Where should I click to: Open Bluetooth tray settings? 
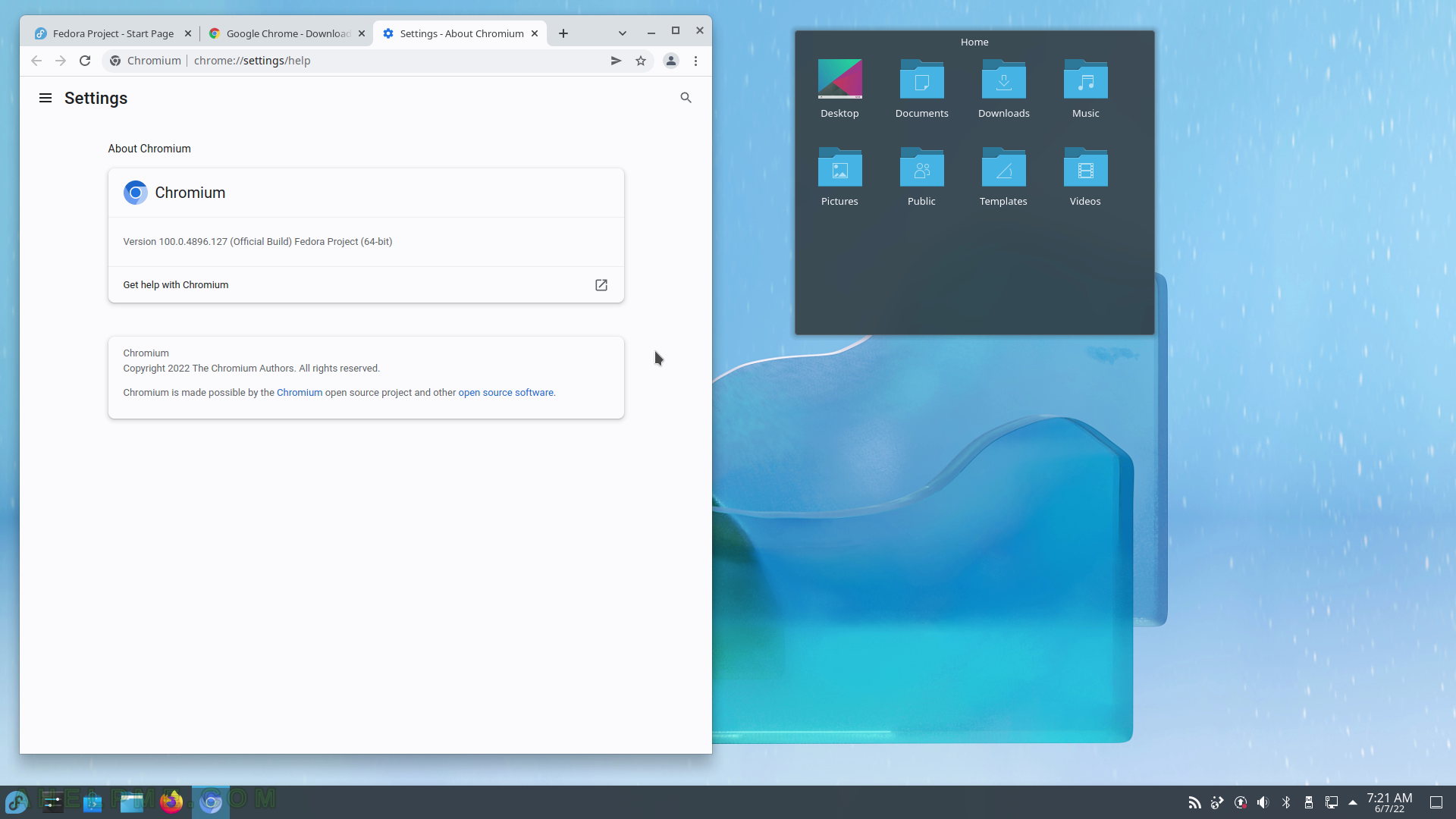coord(1286,802)
